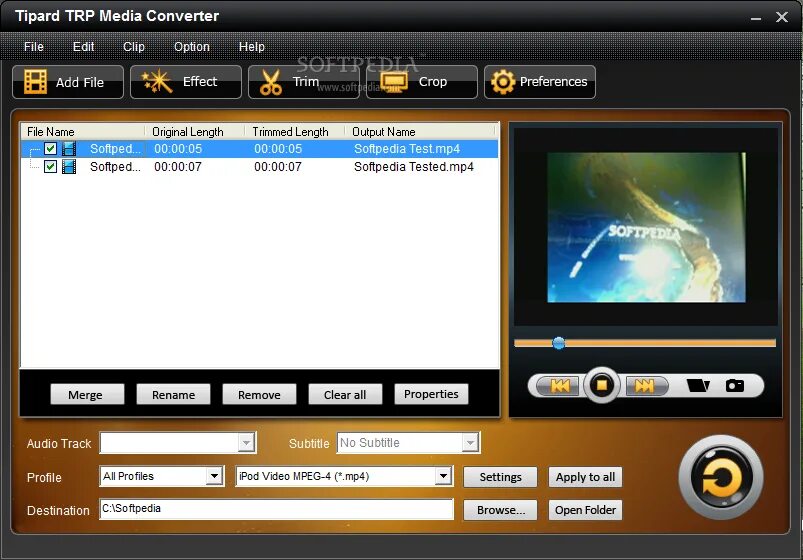Open snapshot folder icon in player
The height and width of the screenshot is (560, 803).
click(698, 385)
